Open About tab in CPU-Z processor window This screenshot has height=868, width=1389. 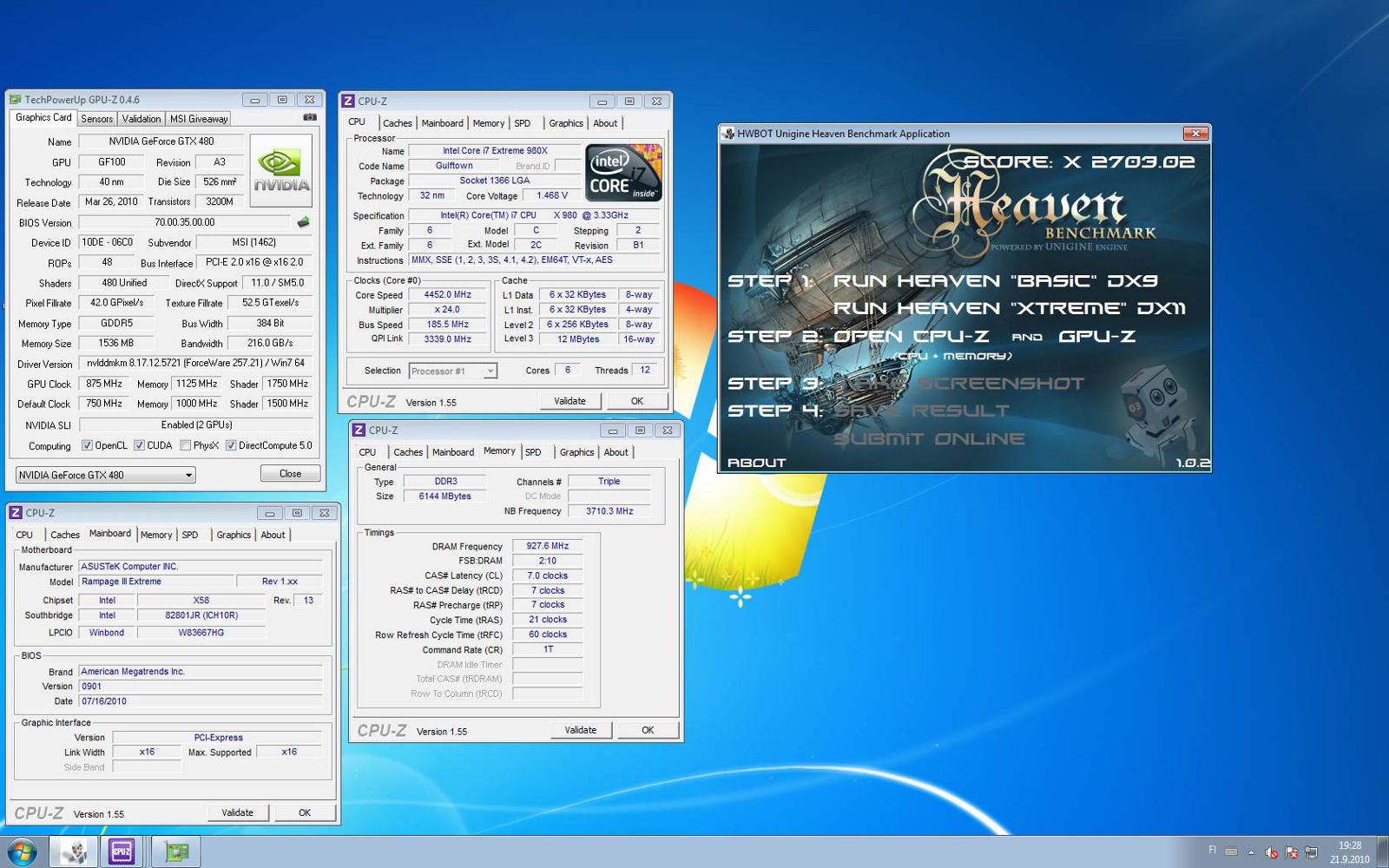coord(605,123)
